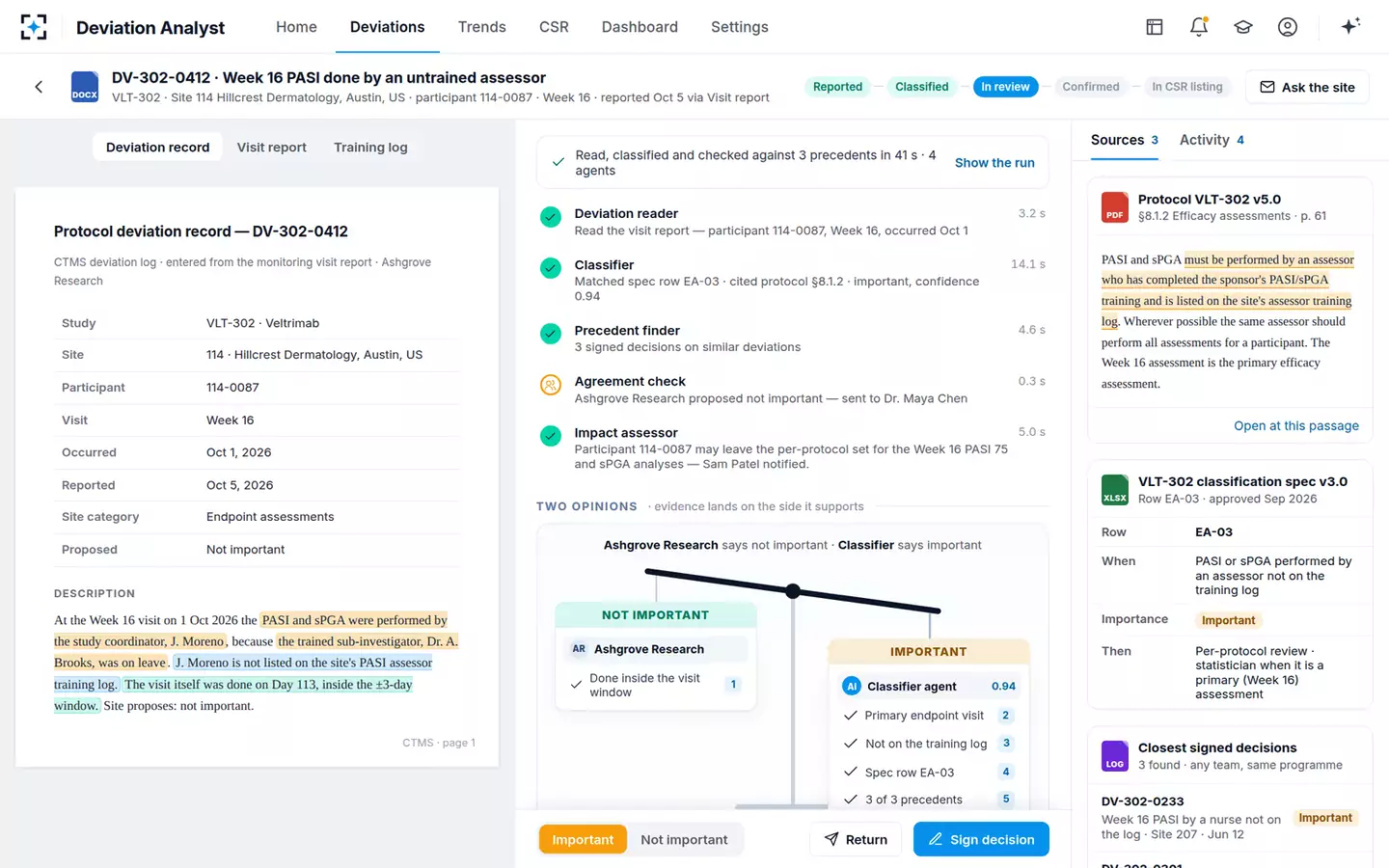Open the Trends menu
The height and width of the screenshot is (868, 1389).
(x=481, y=27)
